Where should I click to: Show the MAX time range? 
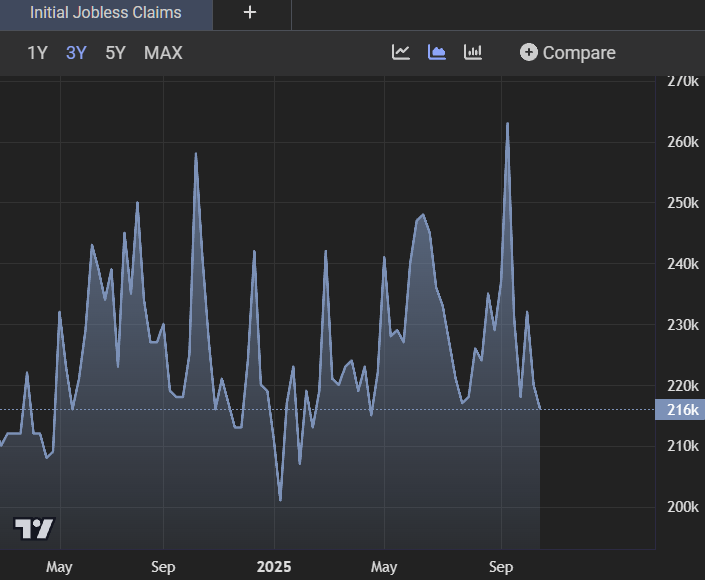pos(163,53)
